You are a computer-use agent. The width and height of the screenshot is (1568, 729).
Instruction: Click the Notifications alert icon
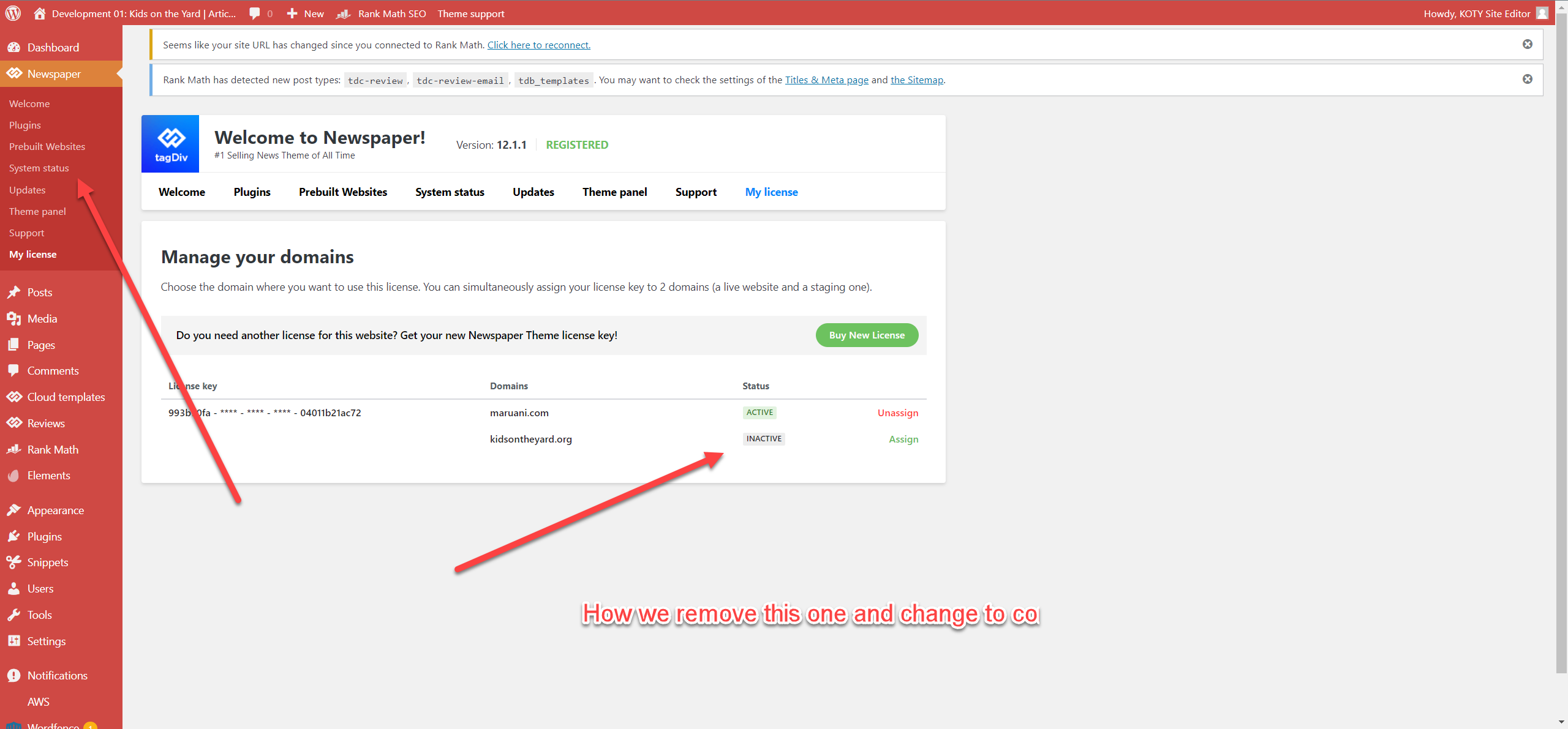(x=14, y=675)
